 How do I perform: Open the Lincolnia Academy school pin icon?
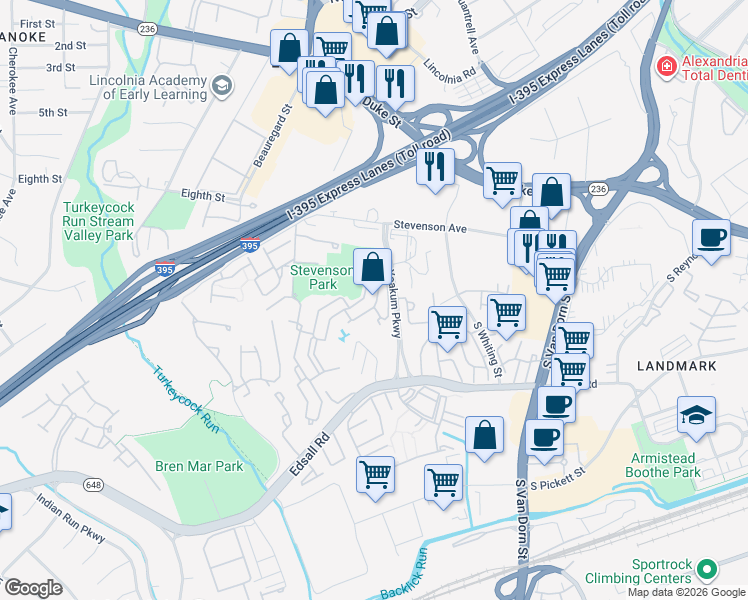[222, 86]
